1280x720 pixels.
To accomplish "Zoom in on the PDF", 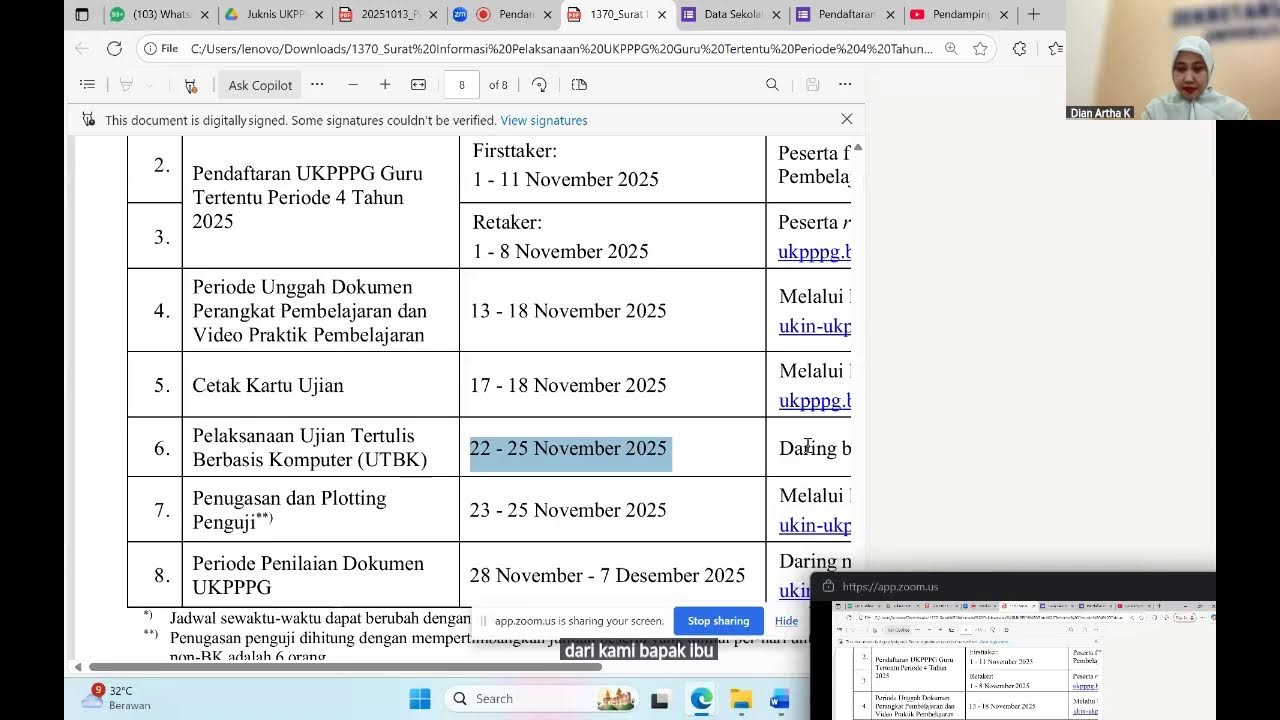I will [385, 85].
